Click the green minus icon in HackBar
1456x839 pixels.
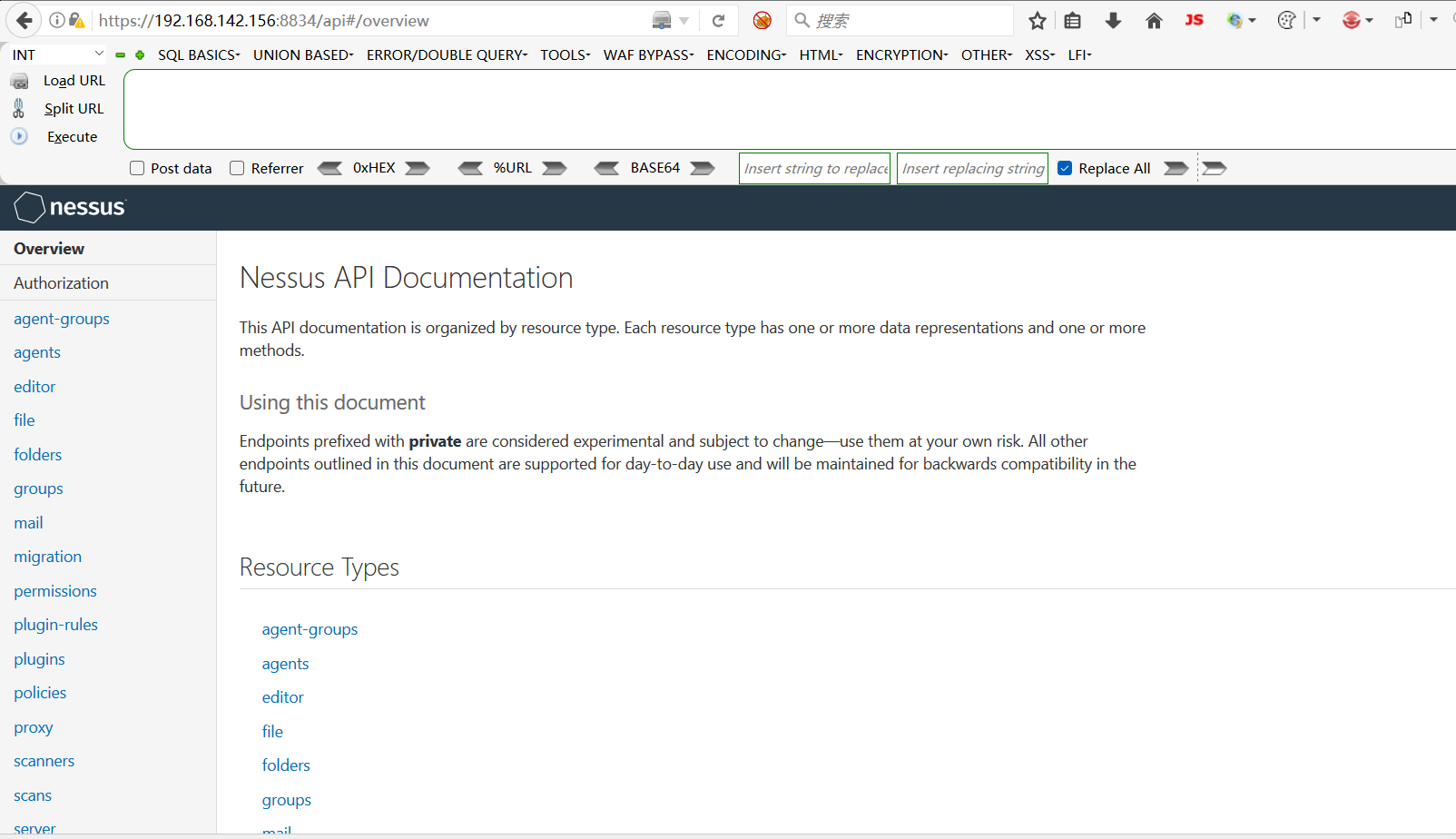(120, 55)
